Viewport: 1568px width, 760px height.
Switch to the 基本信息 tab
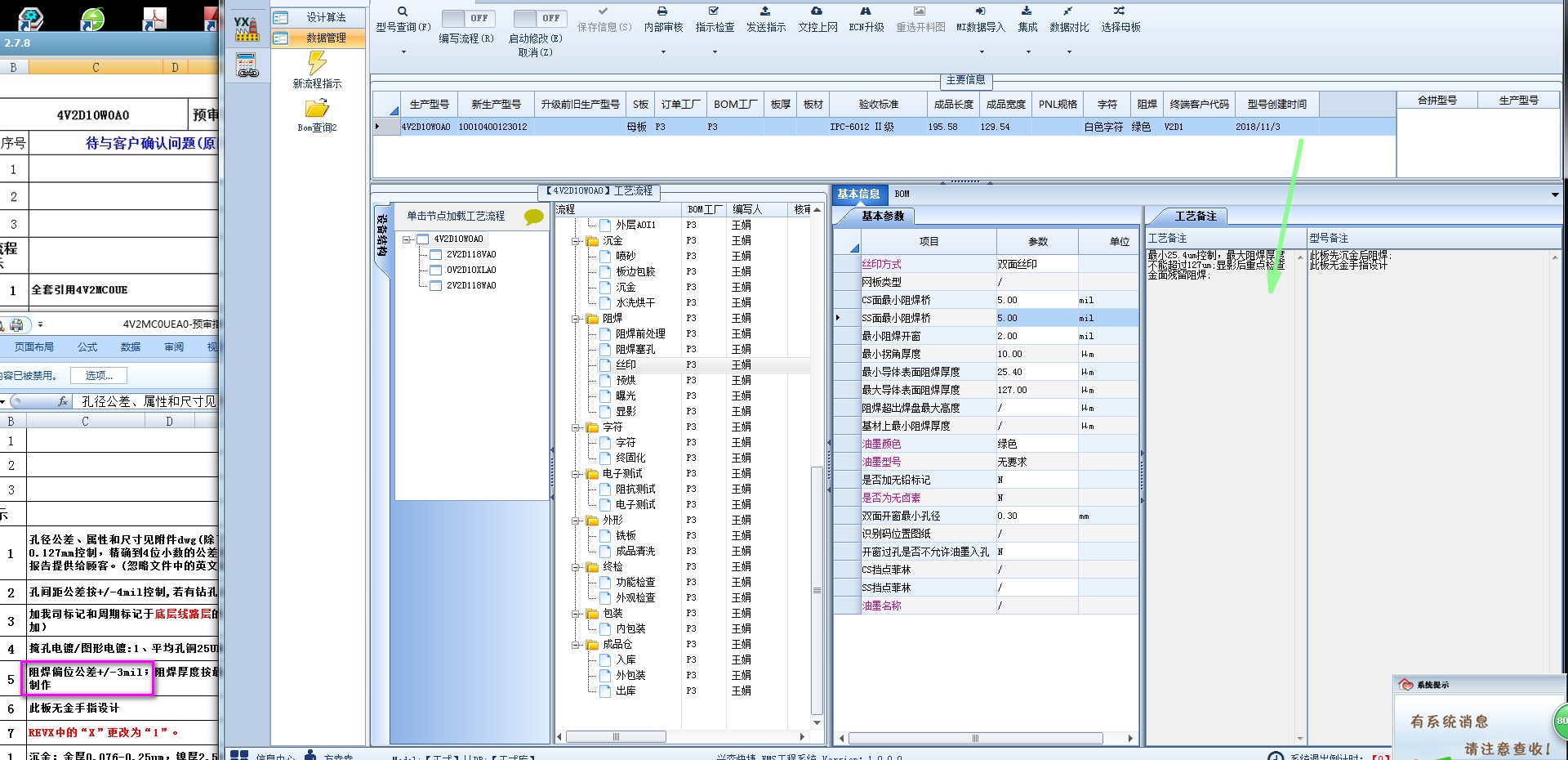(858, 194)
